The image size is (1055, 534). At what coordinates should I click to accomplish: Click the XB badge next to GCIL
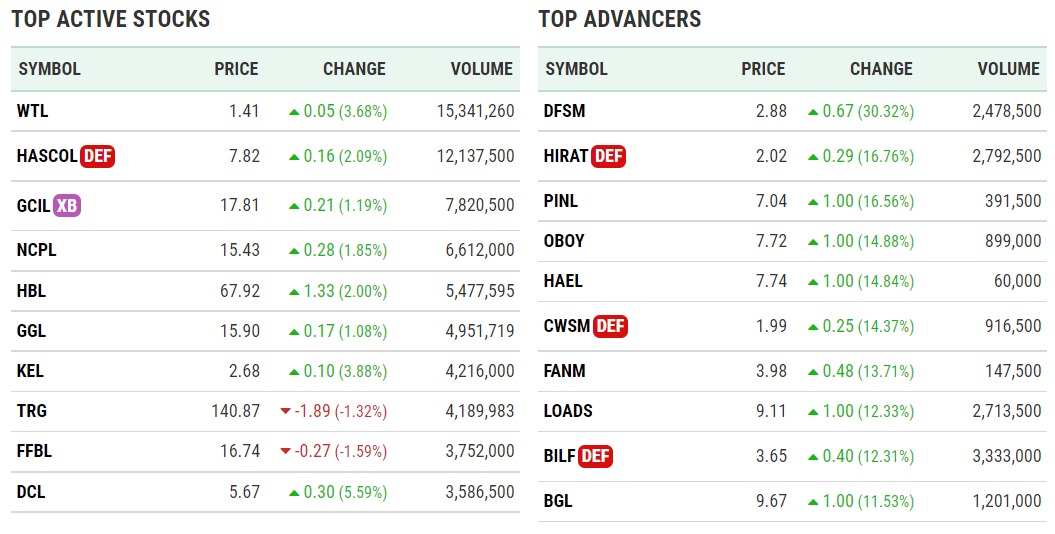pyautogui.click(x=67, y=205)
